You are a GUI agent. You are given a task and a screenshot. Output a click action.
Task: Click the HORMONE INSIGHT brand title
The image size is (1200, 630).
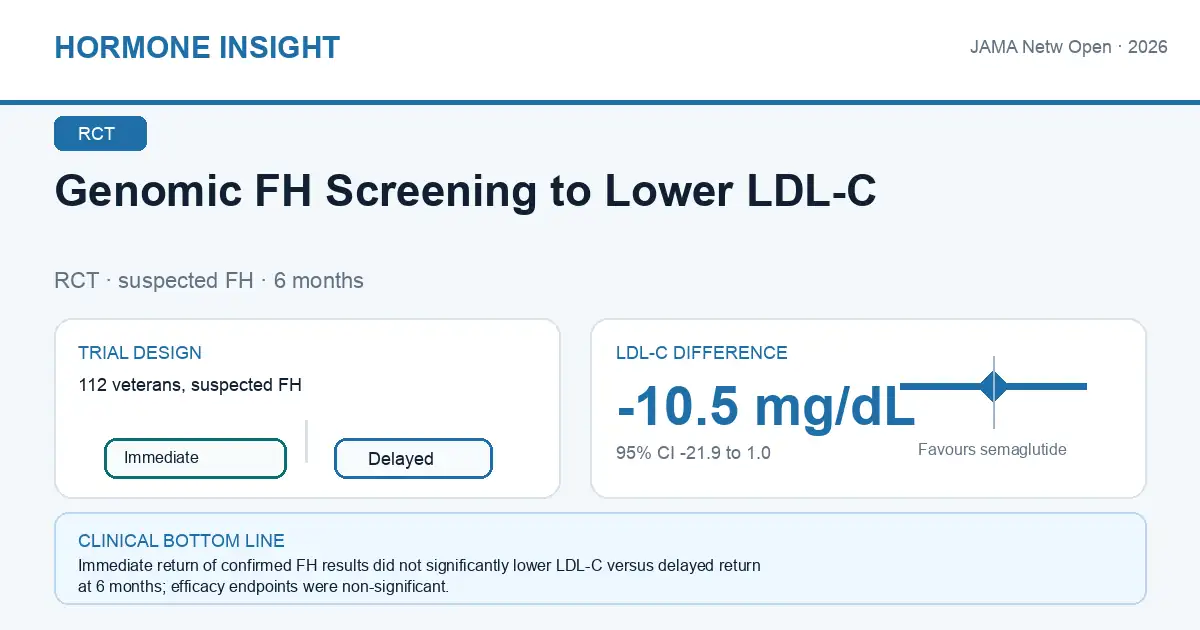(x=197, y=47)
